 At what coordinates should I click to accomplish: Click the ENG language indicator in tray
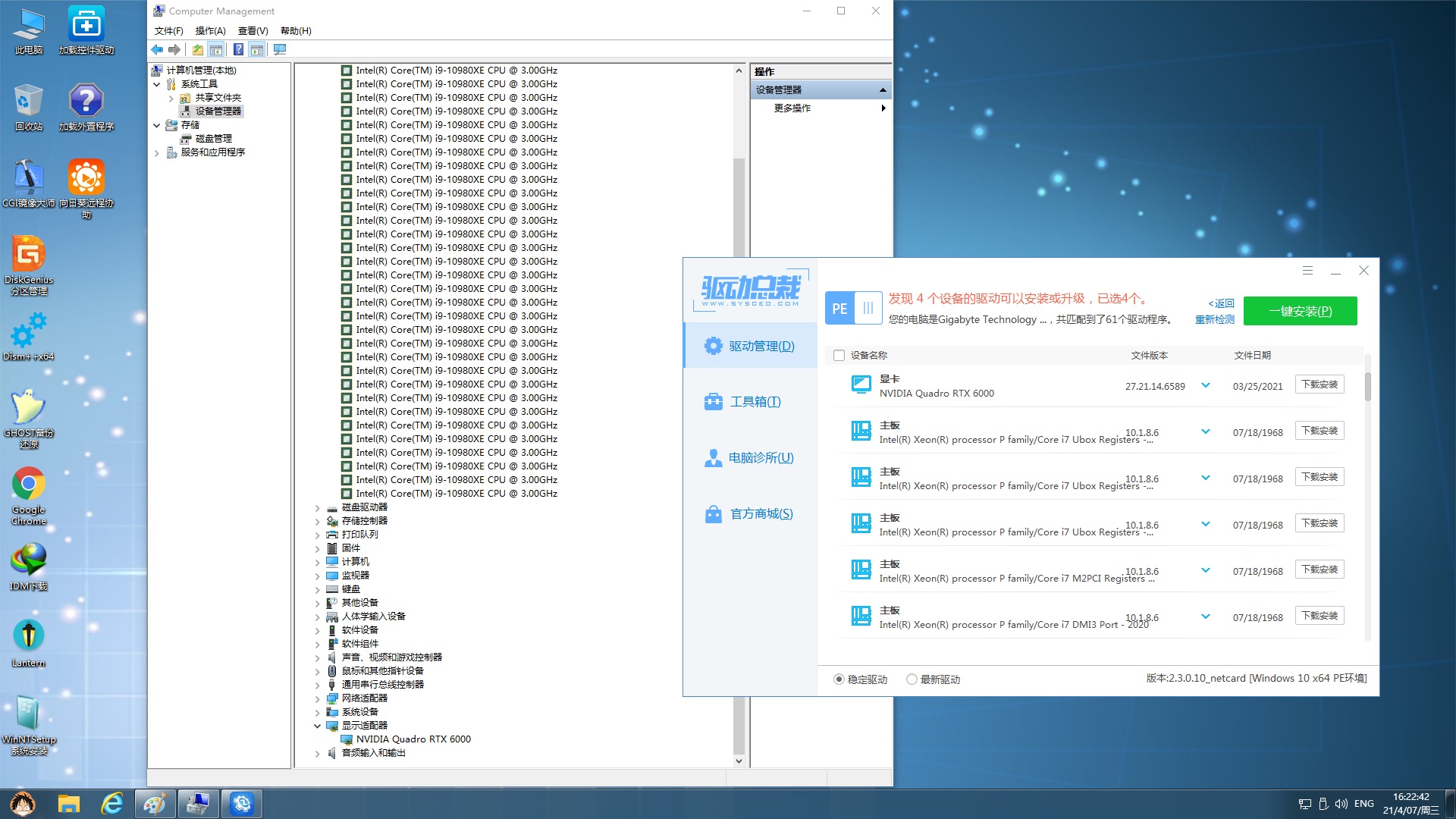click(1363, 804)
